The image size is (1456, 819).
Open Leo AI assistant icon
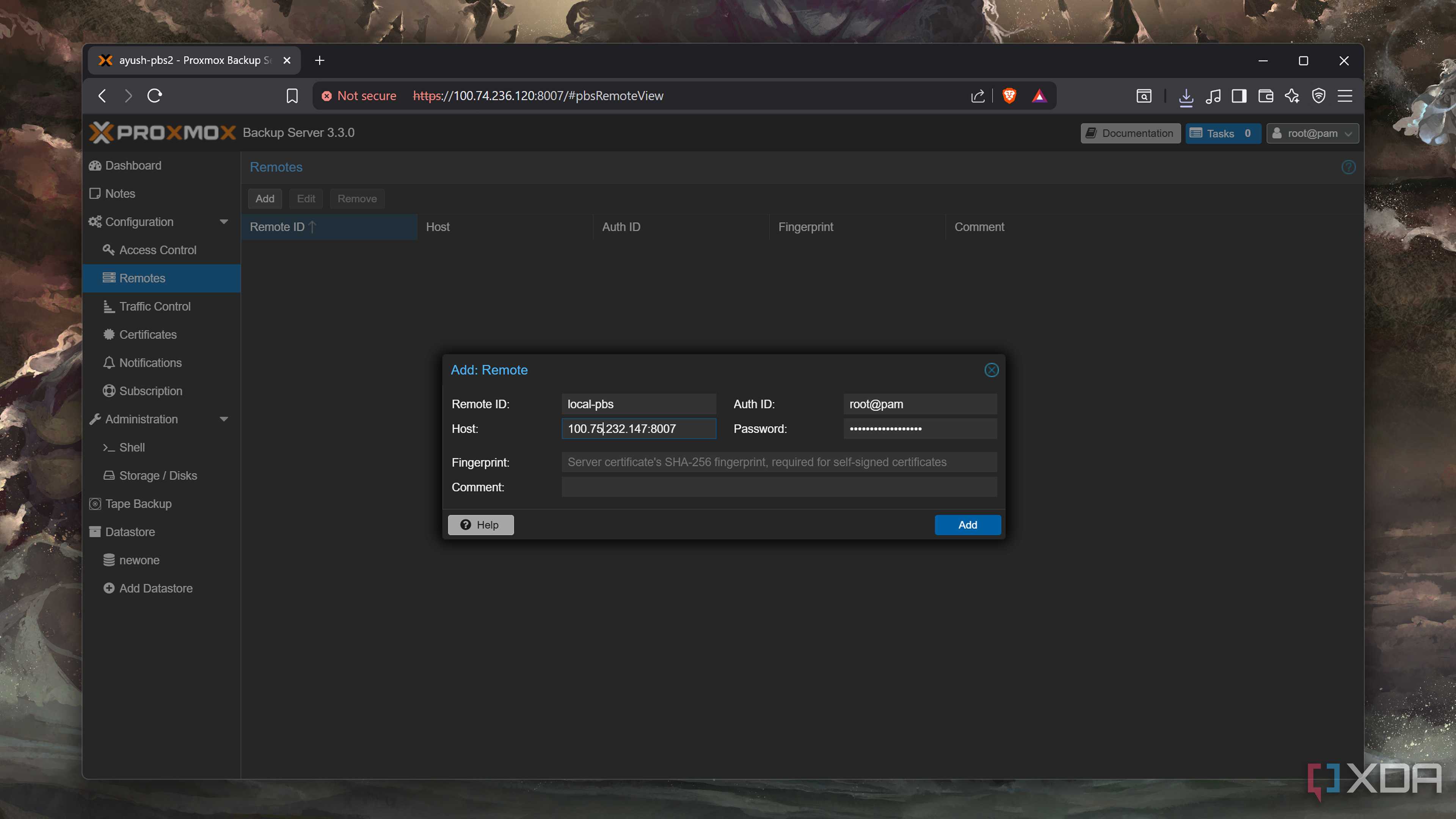[1293, 96]
